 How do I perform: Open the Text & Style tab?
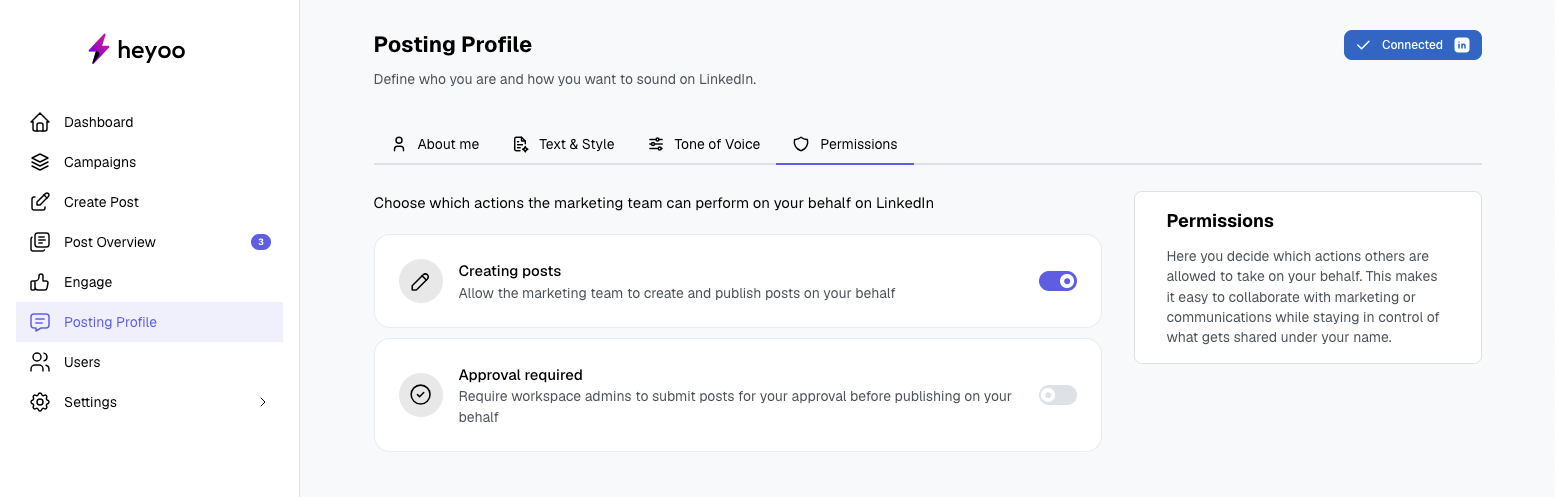pyautogui.click(x=564, y=144)
